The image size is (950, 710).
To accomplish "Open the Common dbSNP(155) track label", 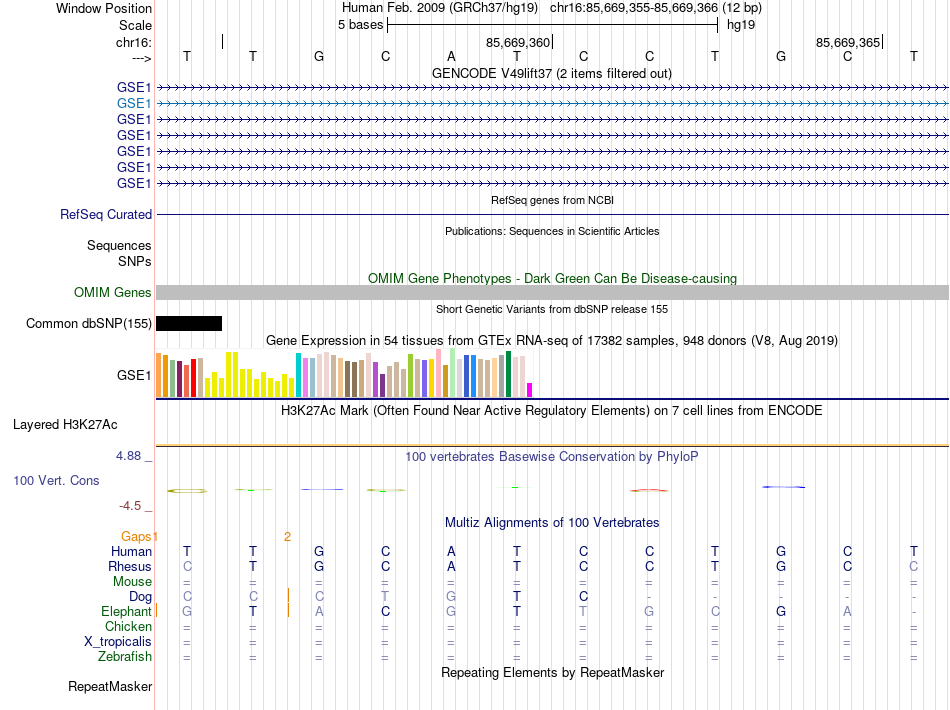I will [89, 323].
